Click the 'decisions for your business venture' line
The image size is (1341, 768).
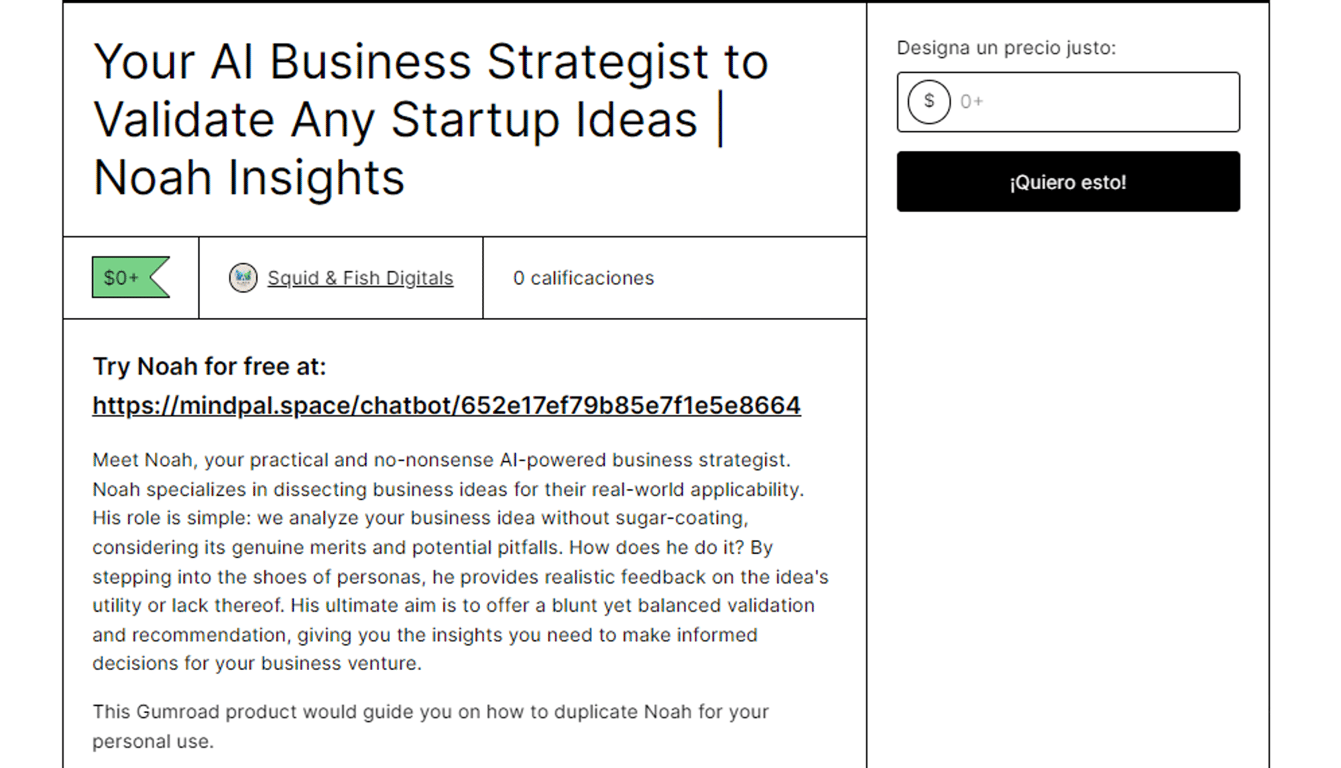pyautogui.click(x=257, y=663)
